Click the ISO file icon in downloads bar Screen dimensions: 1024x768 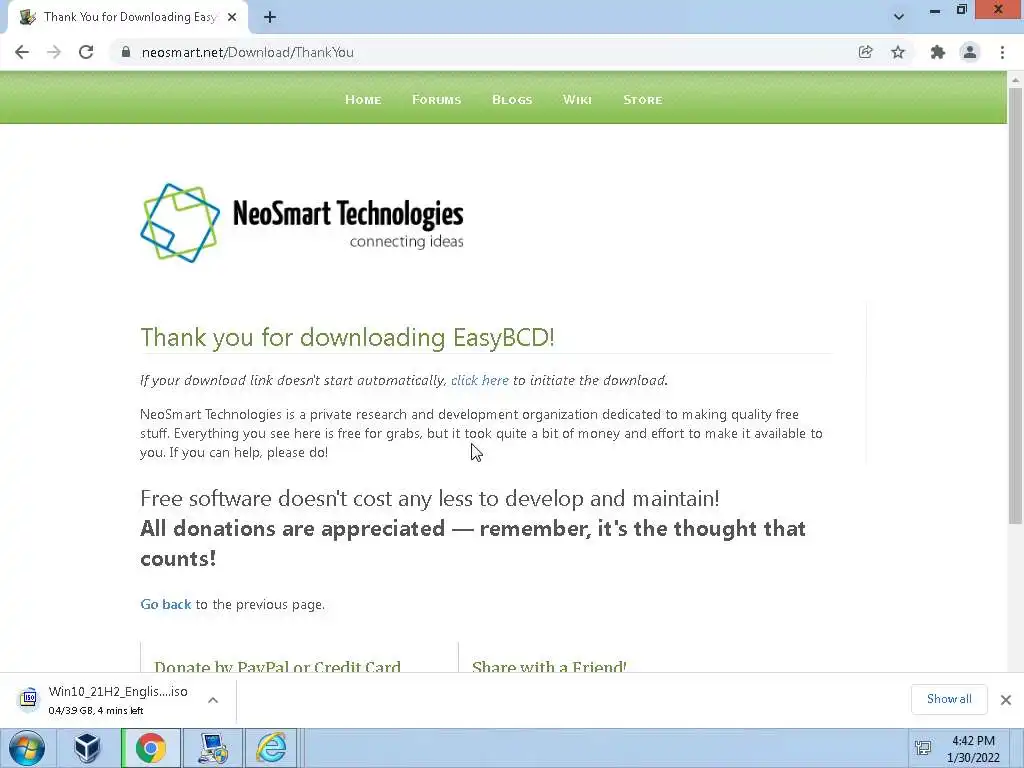(28, 699)
